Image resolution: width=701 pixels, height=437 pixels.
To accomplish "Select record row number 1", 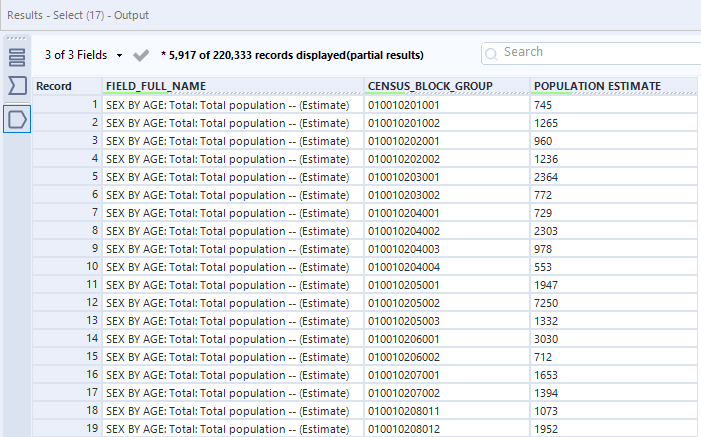I will pos(67,105).
